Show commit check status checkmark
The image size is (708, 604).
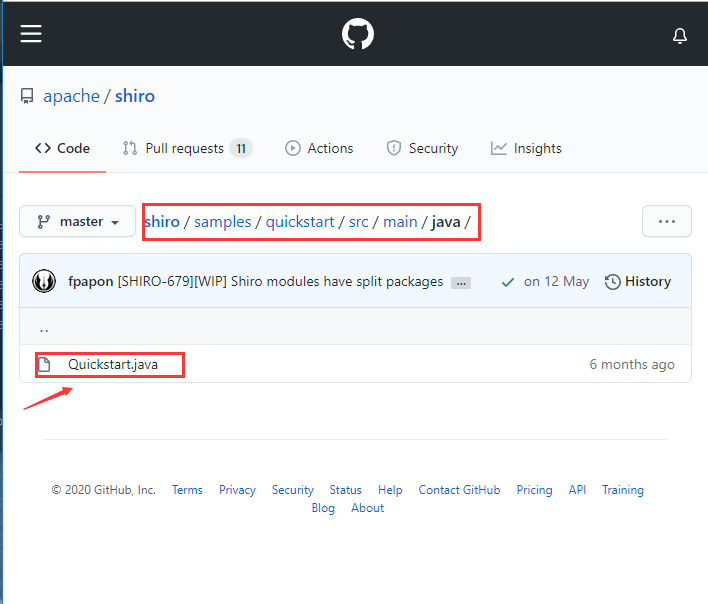click(508, 282)
